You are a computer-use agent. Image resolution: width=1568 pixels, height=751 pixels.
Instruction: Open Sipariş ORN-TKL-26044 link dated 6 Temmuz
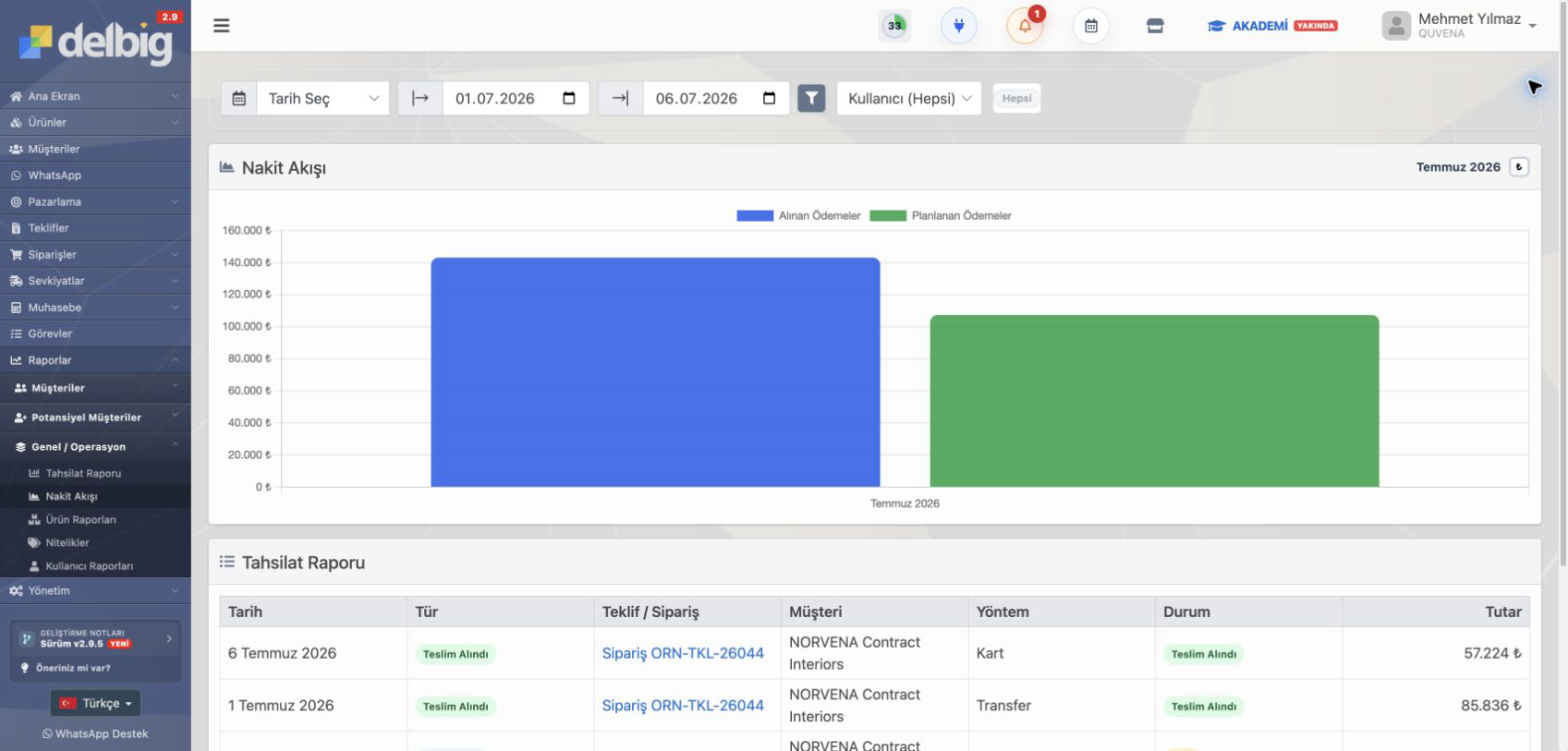[683, 653]
